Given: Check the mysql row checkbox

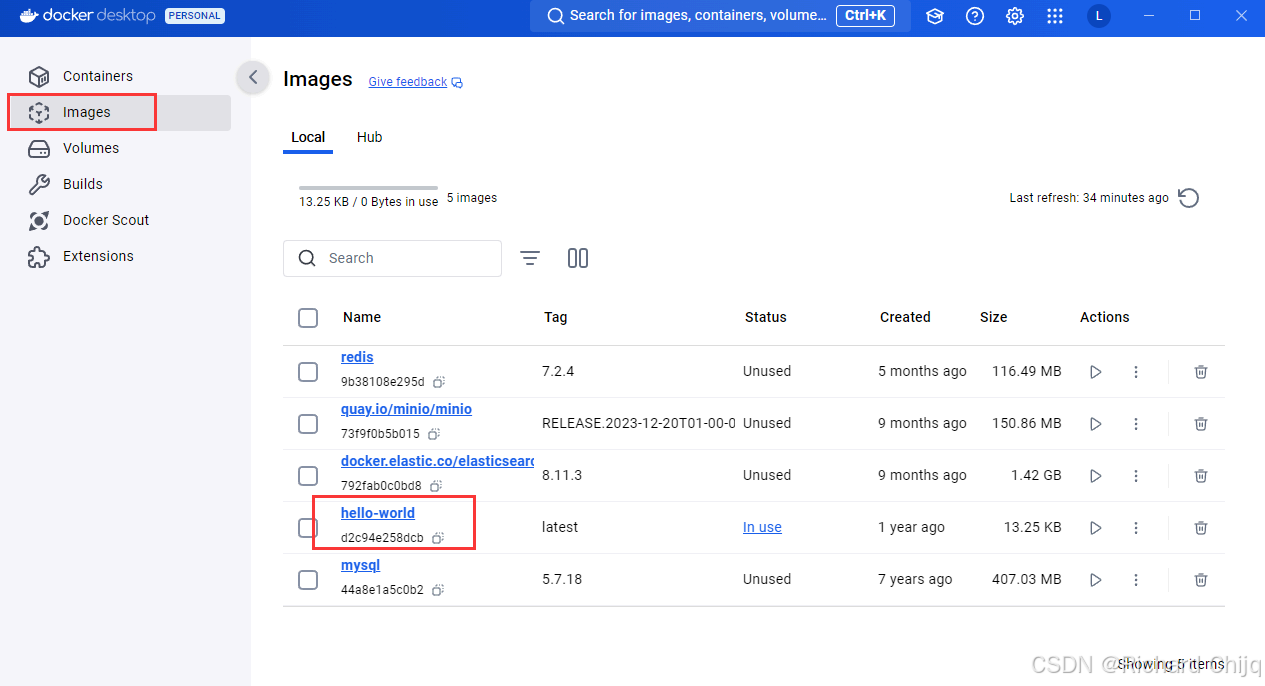Looking at the screenshot, I should 308,580.
